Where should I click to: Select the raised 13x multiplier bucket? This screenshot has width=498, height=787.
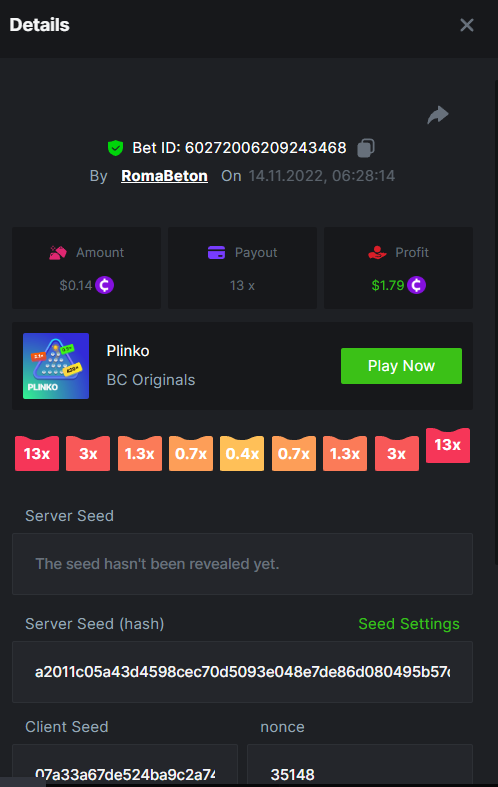coord(448,445)
